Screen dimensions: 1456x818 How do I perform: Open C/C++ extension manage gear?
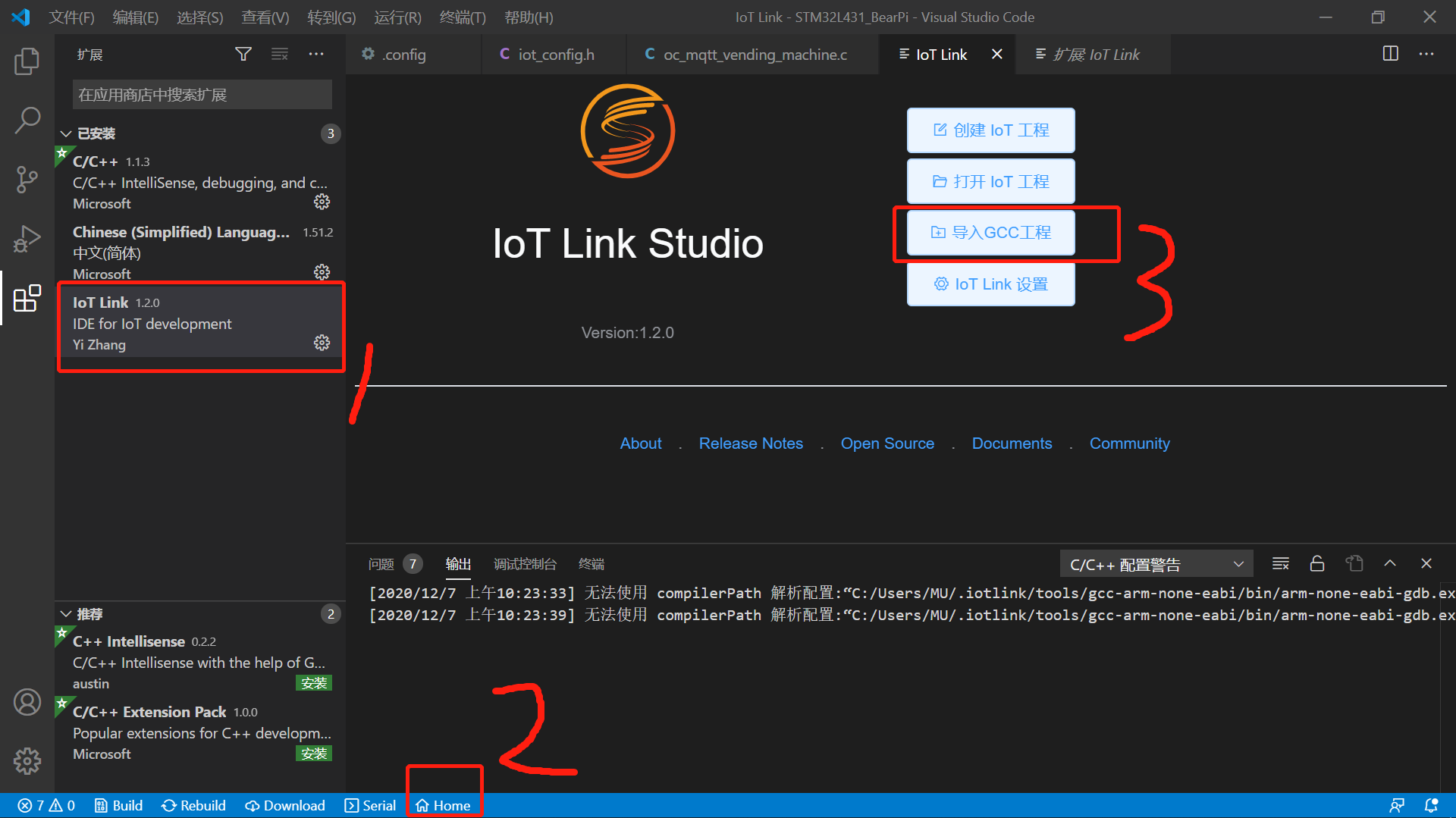tap(322, 202)
